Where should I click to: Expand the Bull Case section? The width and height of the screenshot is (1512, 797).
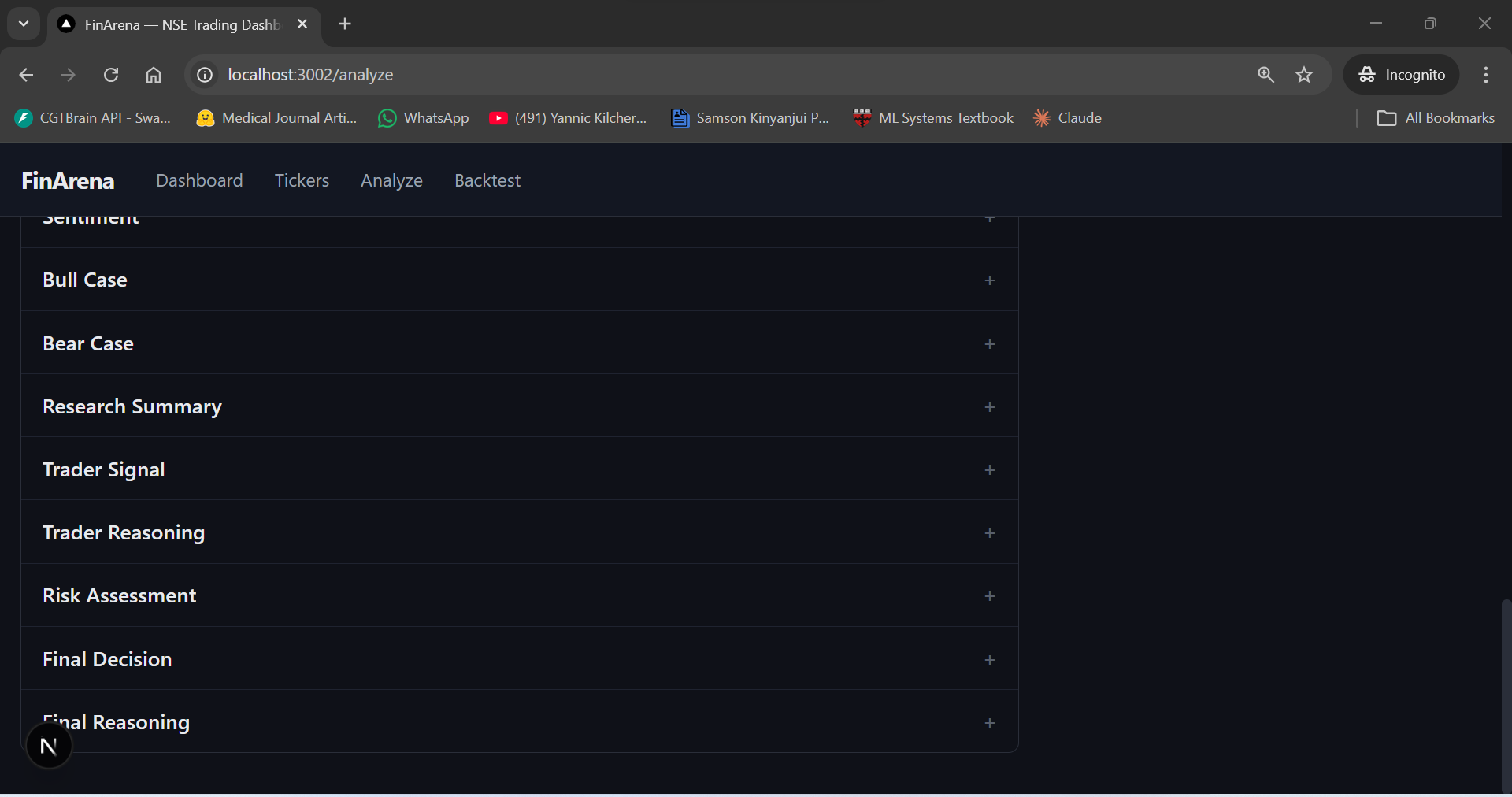pyautogui.click(x=989, y=280)
